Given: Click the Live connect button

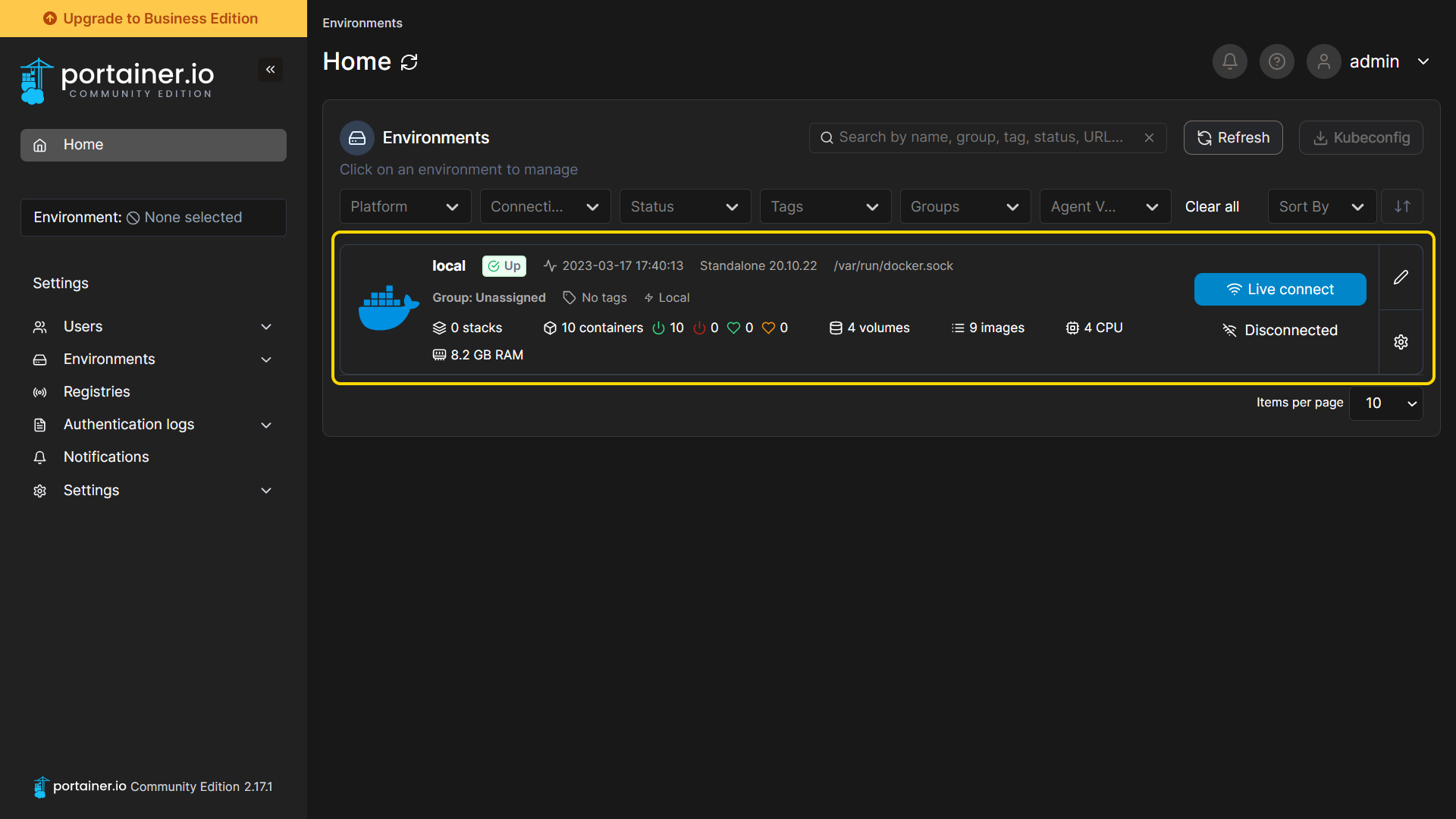Looking at the screenshot, I should click(1280, 290).
